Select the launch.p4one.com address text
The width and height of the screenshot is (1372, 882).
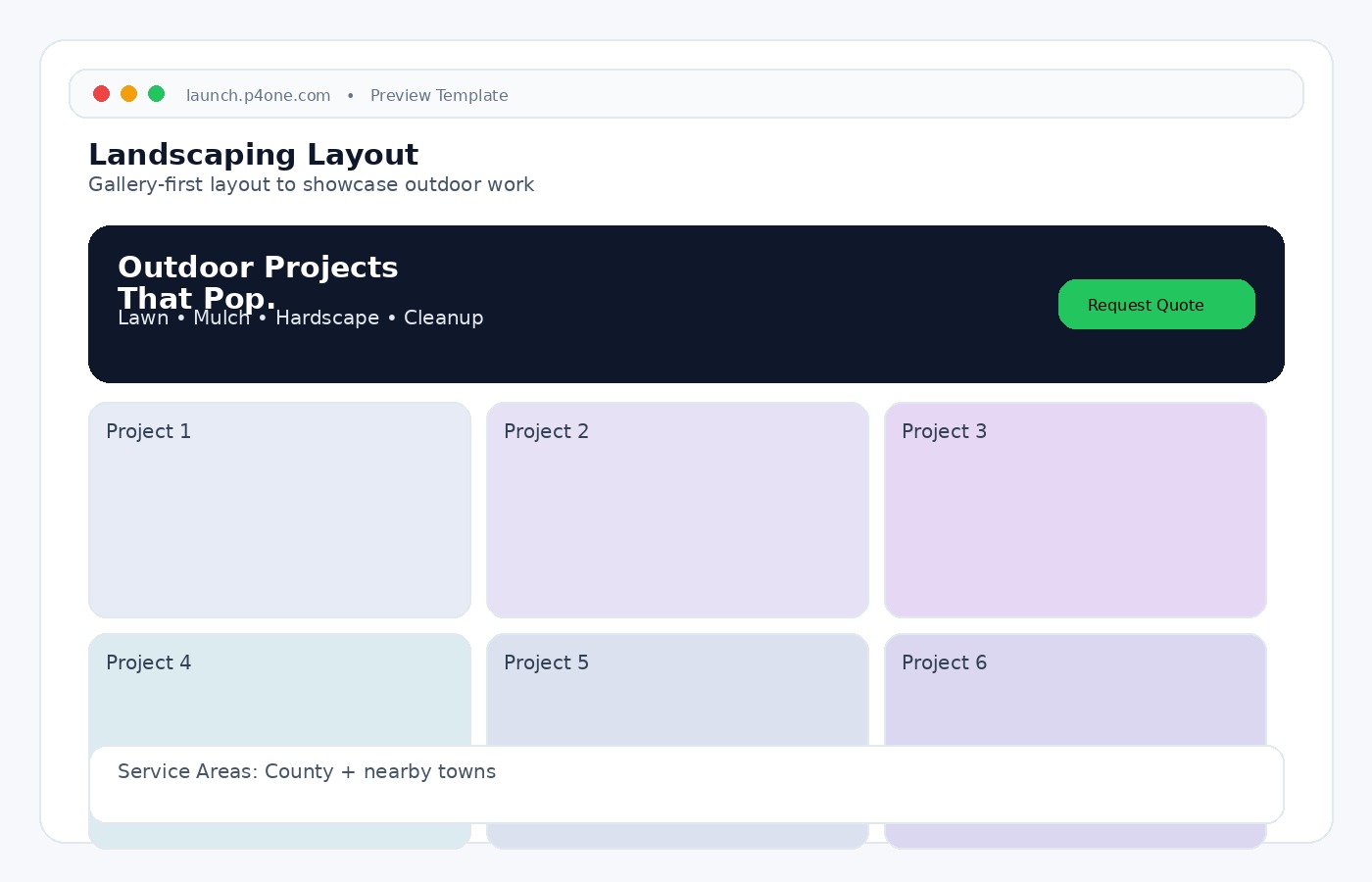258,95
